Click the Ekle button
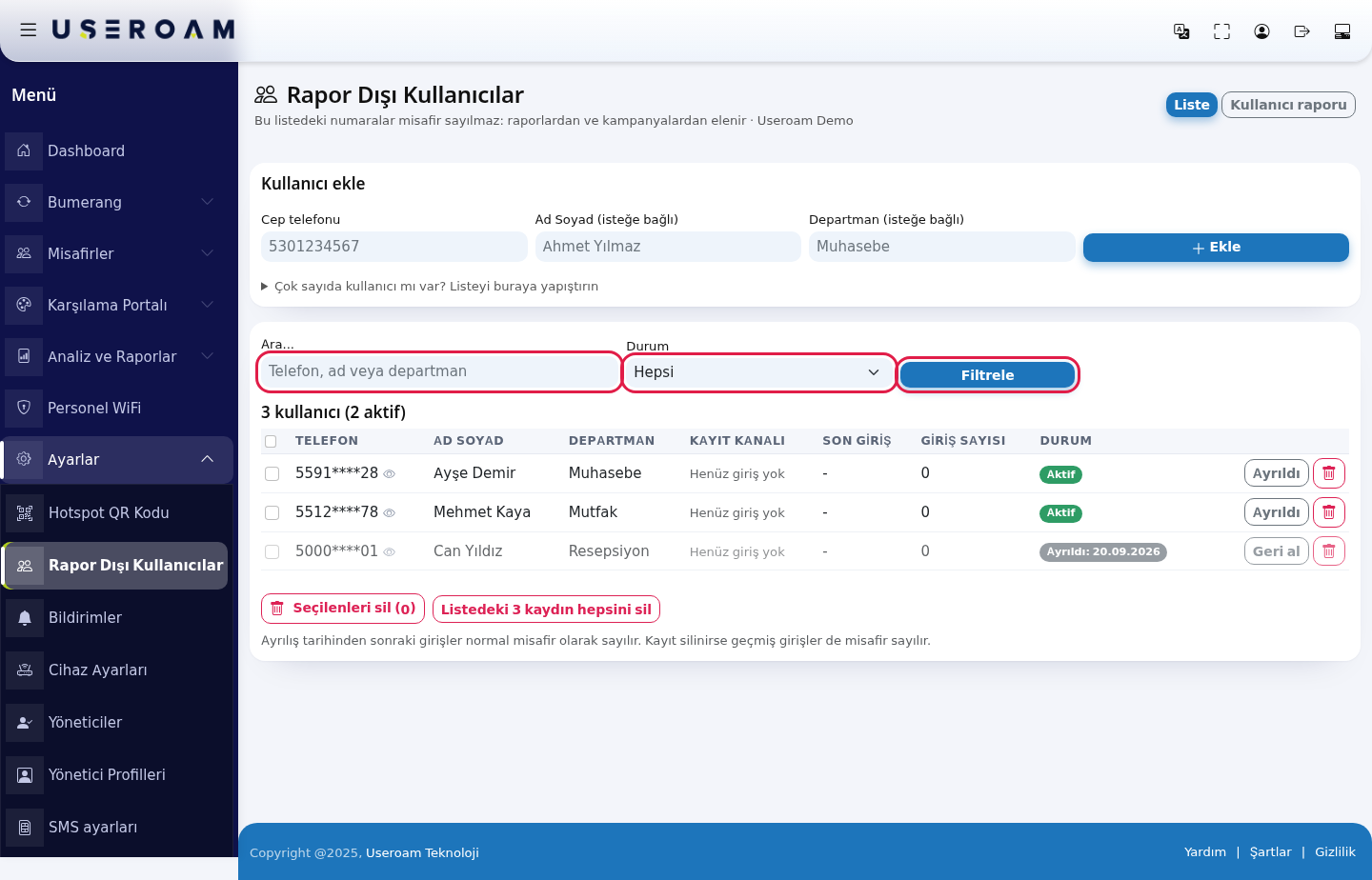 pos(1216,248)
